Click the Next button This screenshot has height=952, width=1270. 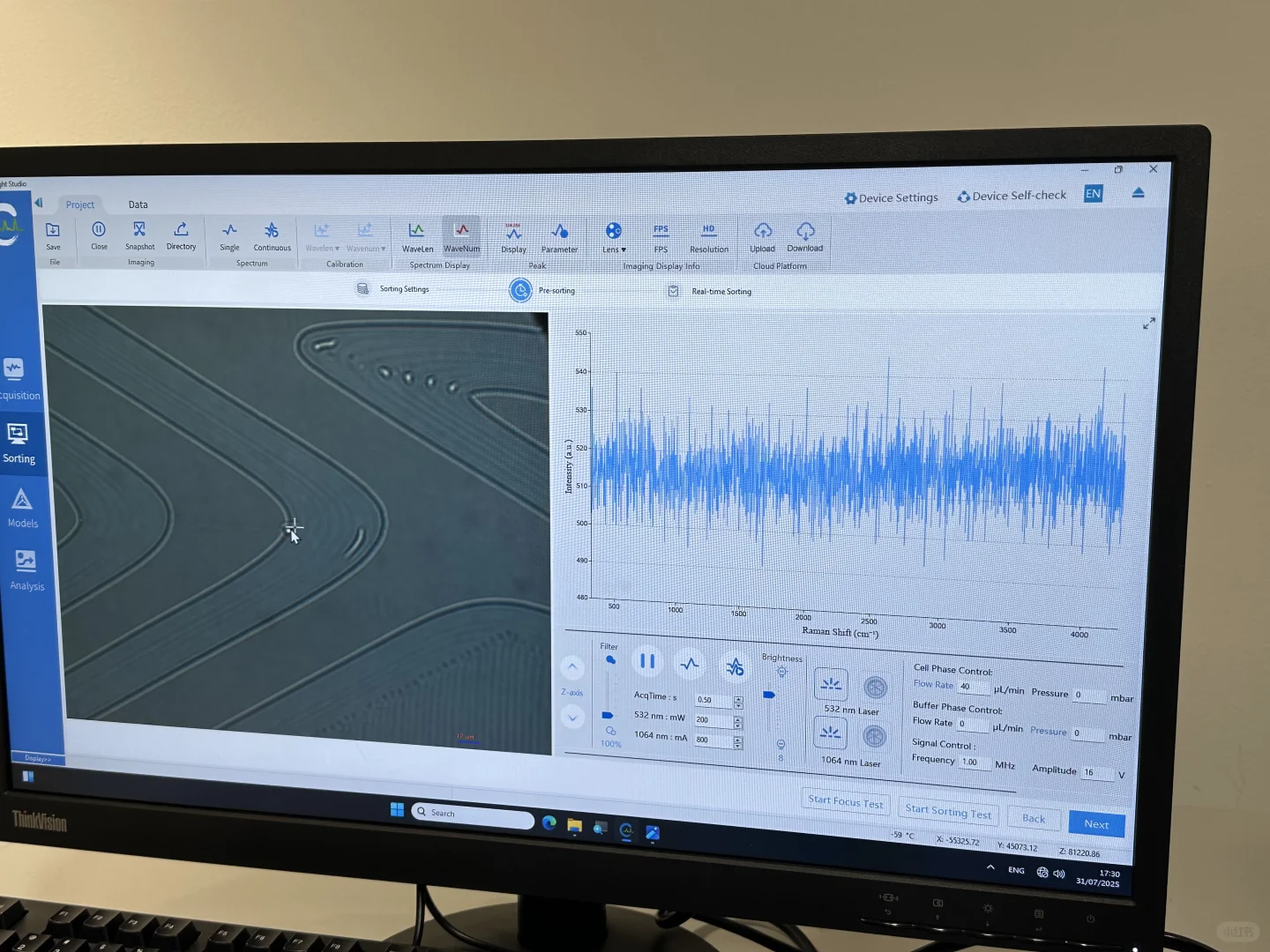[x=1096, y=824]
